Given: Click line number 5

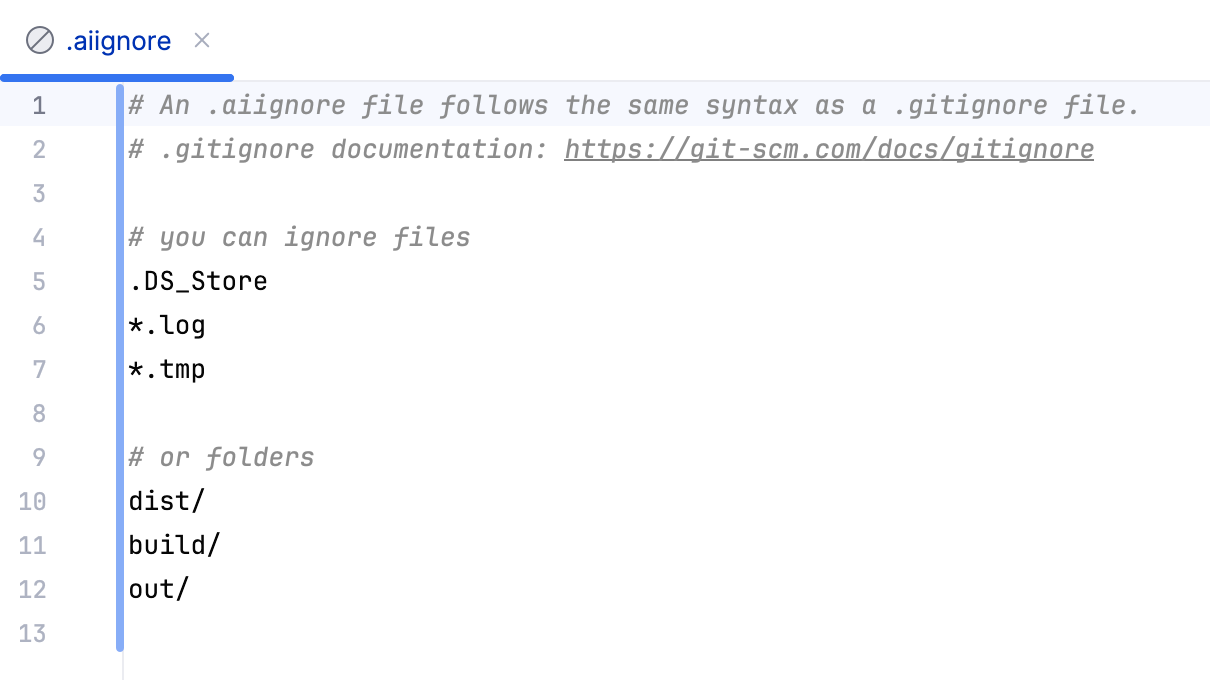Looking at the screenshot, I should [x=39, y=281].
